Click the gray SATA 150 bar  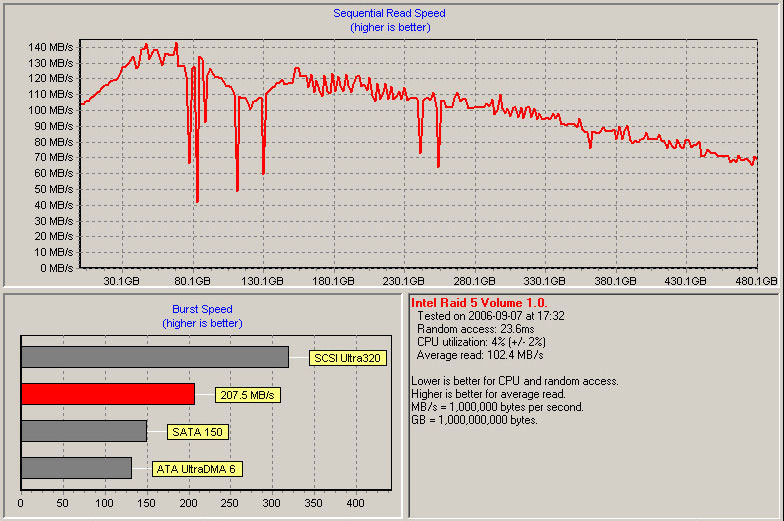(x=83, y=431)
